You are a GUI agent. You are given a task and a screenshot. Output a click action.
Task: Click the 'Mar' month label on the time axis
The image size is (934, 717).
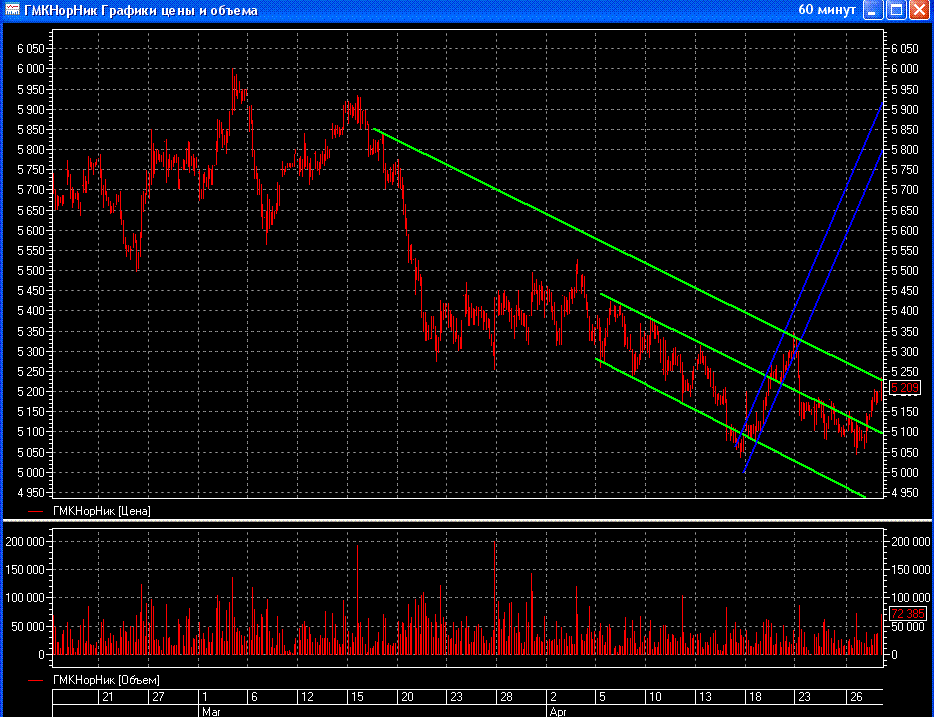click(211, 712)
